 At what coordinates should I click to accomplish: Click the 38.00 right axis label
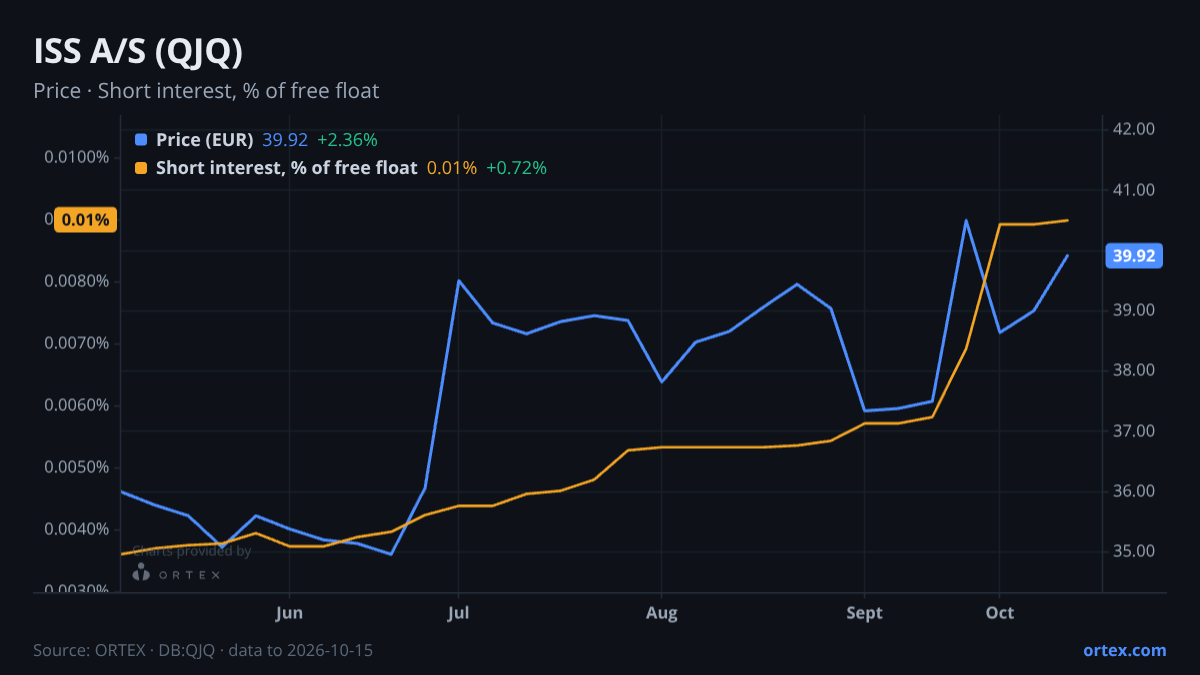tap(1134, 370)
